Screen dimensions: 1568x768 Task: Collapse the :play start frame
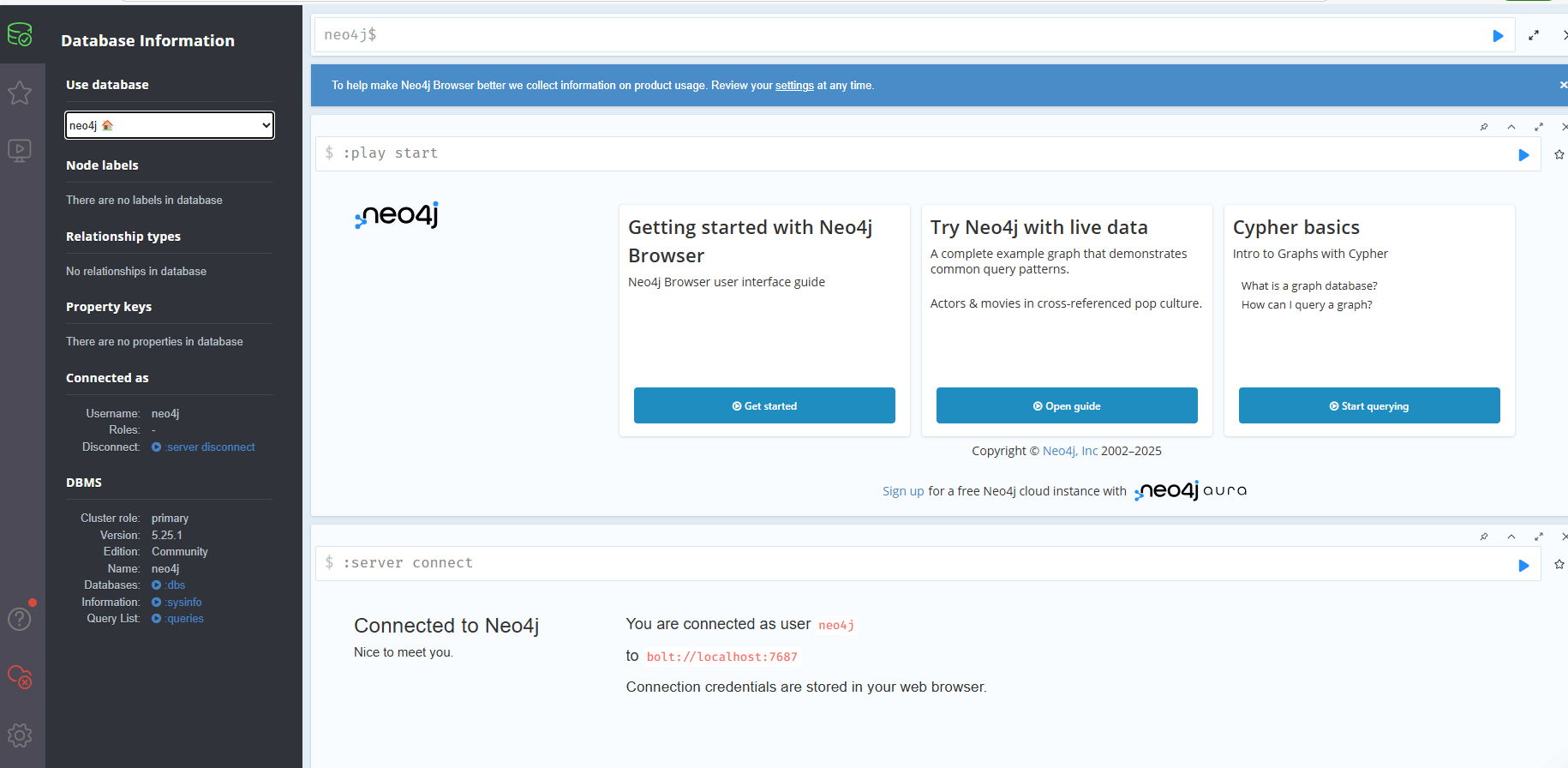point(1511,127)
